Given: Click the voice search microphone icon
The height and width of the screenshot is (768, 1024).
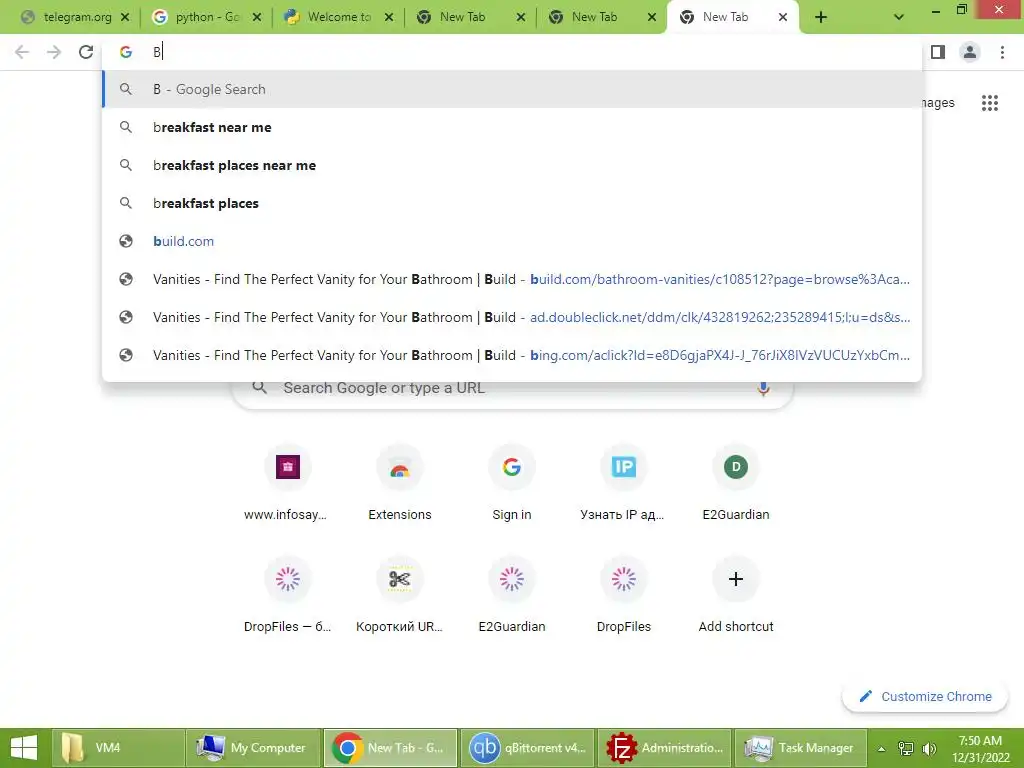Looking at the screenshot, I should click(x=763, y=388).
